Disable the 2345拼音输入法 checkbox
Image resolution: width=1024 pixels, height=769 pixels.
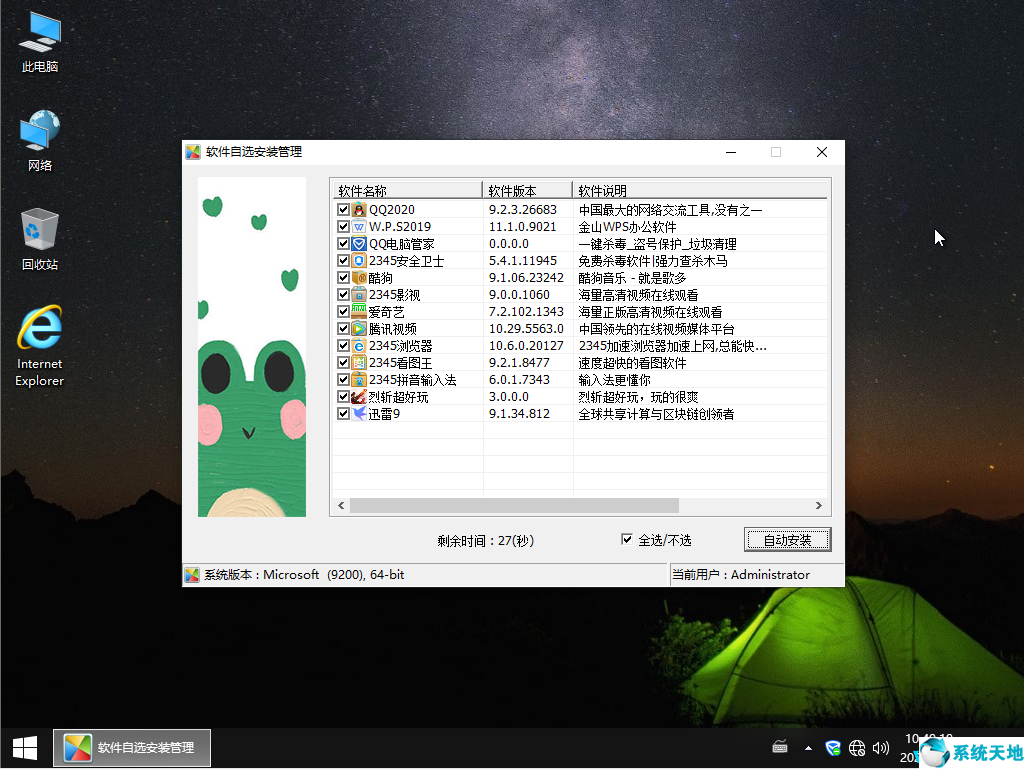343,380
